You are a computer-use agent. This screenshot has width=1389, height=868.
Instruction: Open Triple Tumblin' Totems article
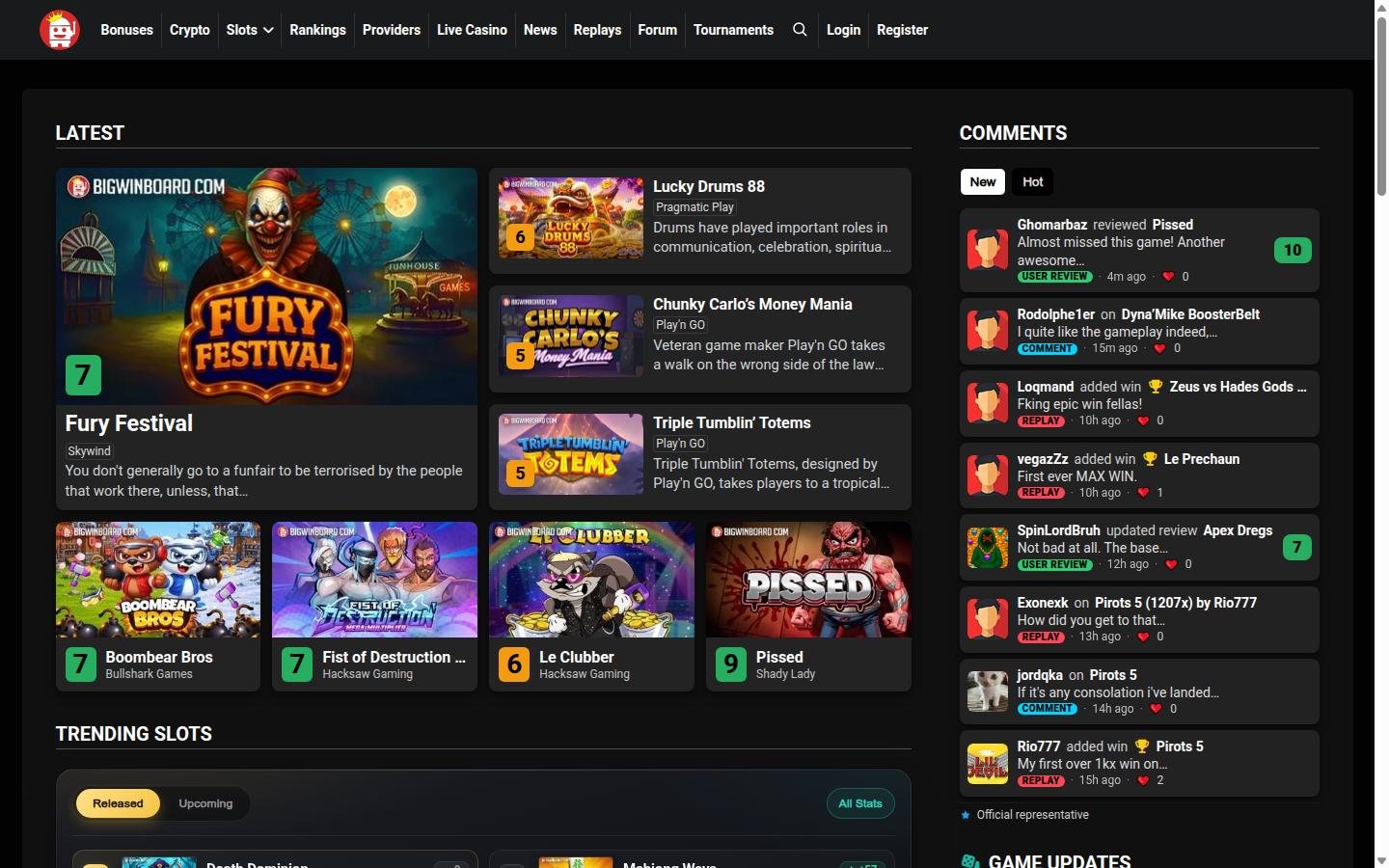point(732,422)
